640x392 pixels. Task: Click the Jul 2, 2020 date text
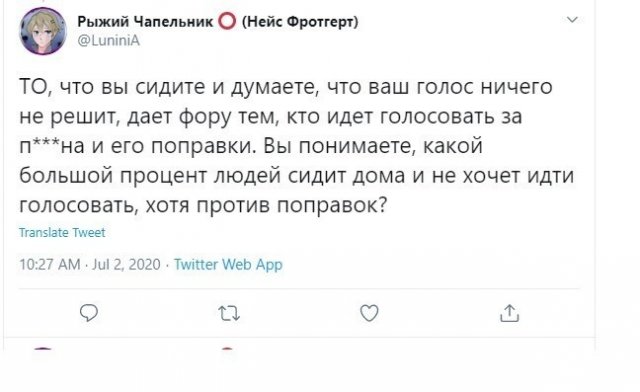126,265
